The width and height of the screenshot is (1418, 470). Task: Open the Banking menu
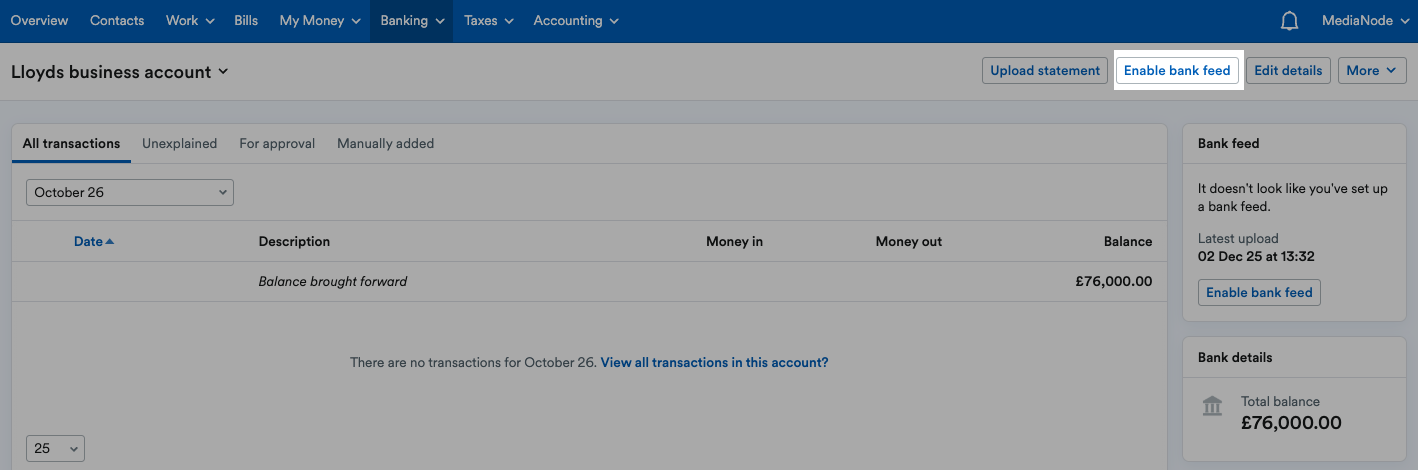[412, 21]
